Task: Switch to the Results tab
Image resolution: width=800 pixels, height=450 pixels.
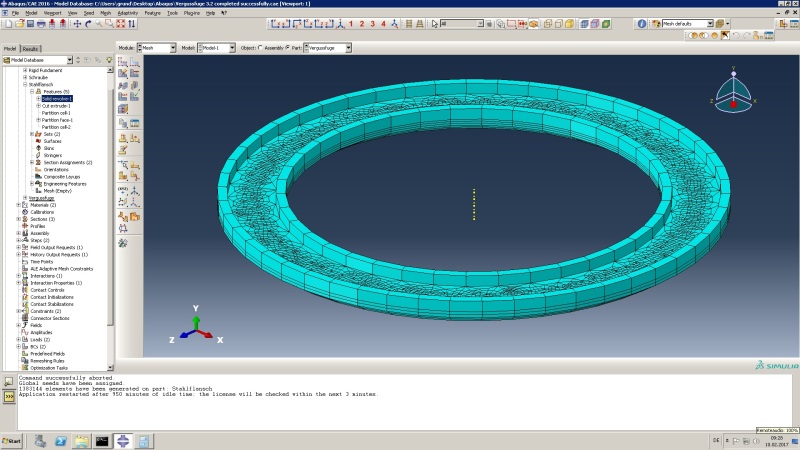Action: point(30,49)
